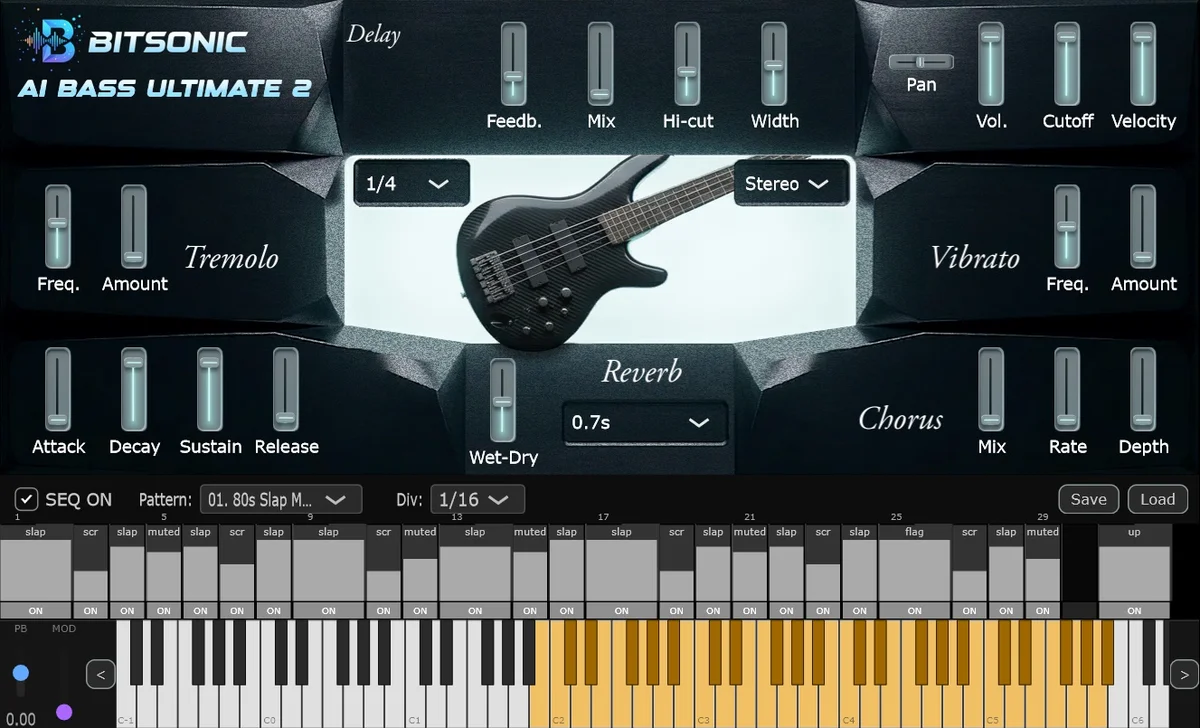
Task: Click the 0.00 pitch bend value
Action: pyautogui.click(x=20, y=718)
